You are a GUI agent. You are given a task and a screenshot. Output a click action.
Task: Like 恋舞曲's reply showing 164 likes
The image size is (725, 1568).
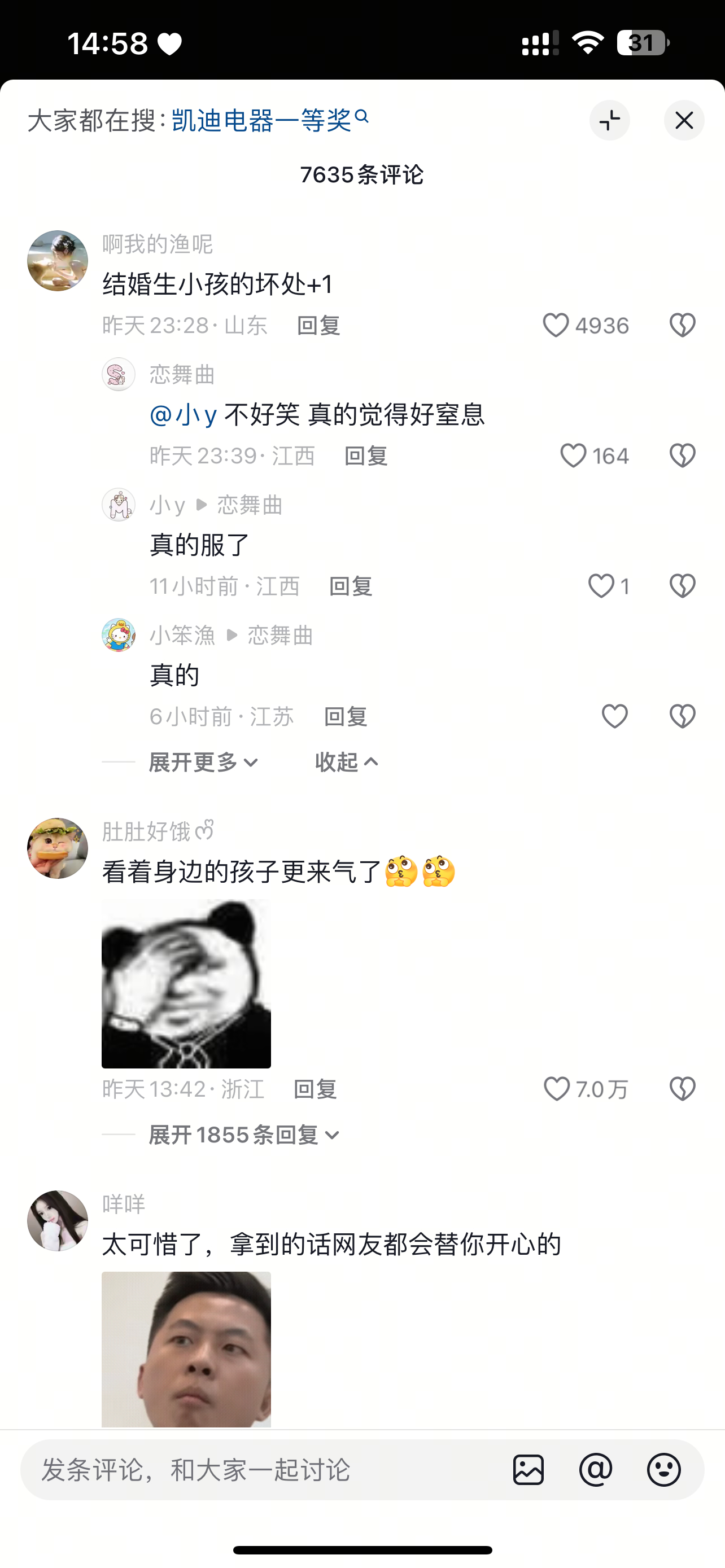573,456
